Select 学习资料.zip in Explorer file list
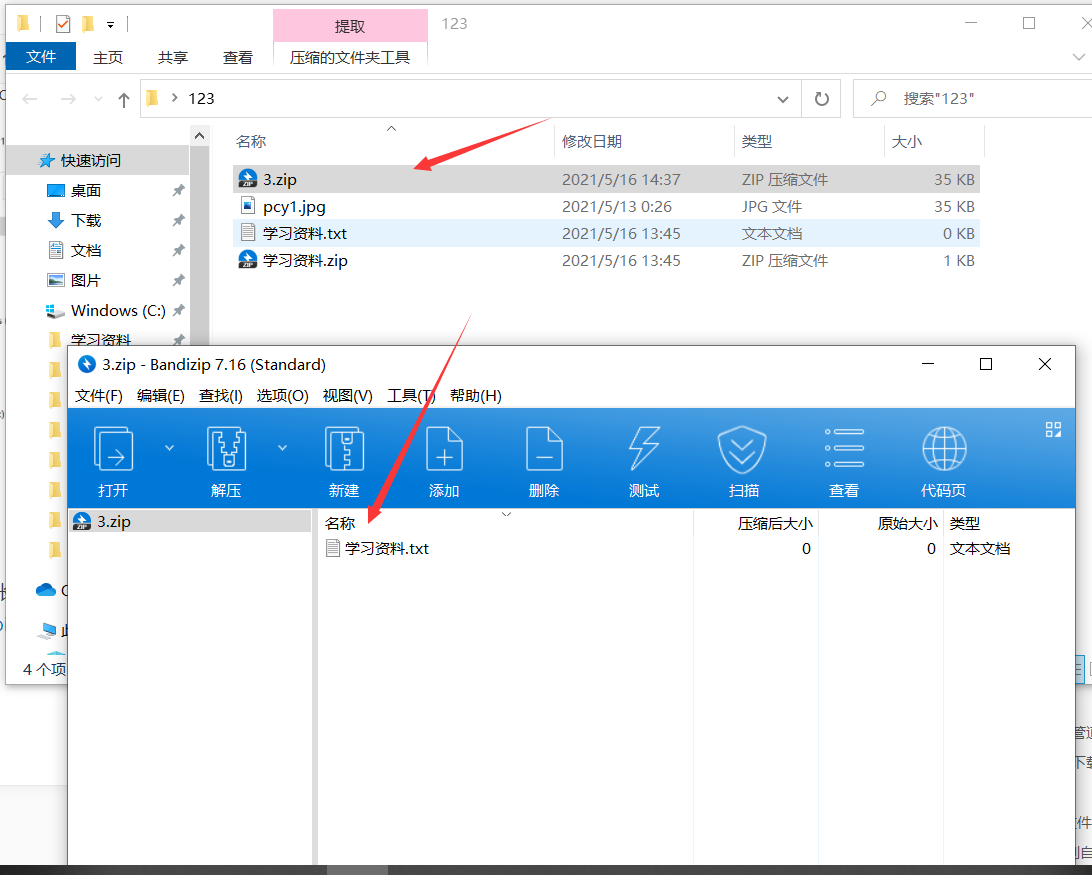1092x875 pixels. pyautogui.click(x=606, y=261)
